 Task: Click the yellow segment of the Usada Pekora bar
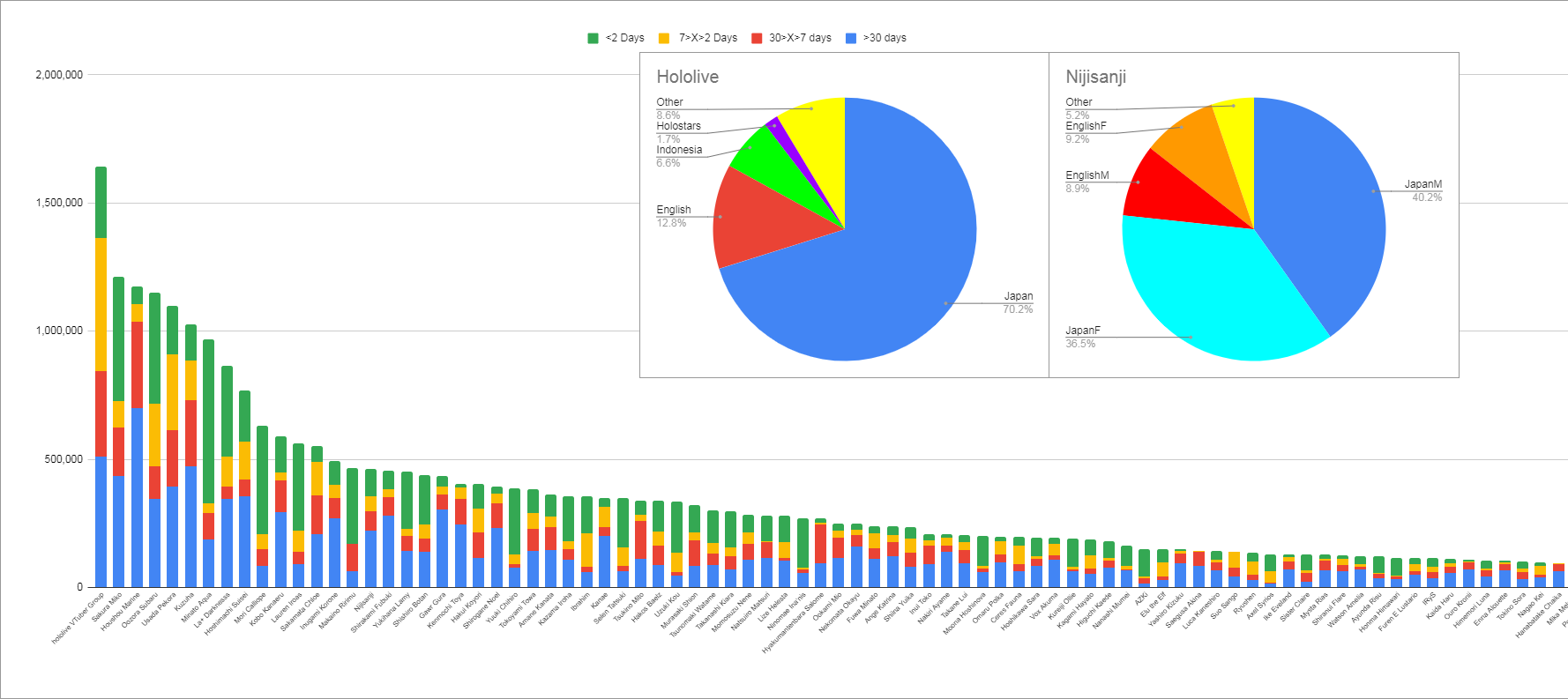(173, 392)
